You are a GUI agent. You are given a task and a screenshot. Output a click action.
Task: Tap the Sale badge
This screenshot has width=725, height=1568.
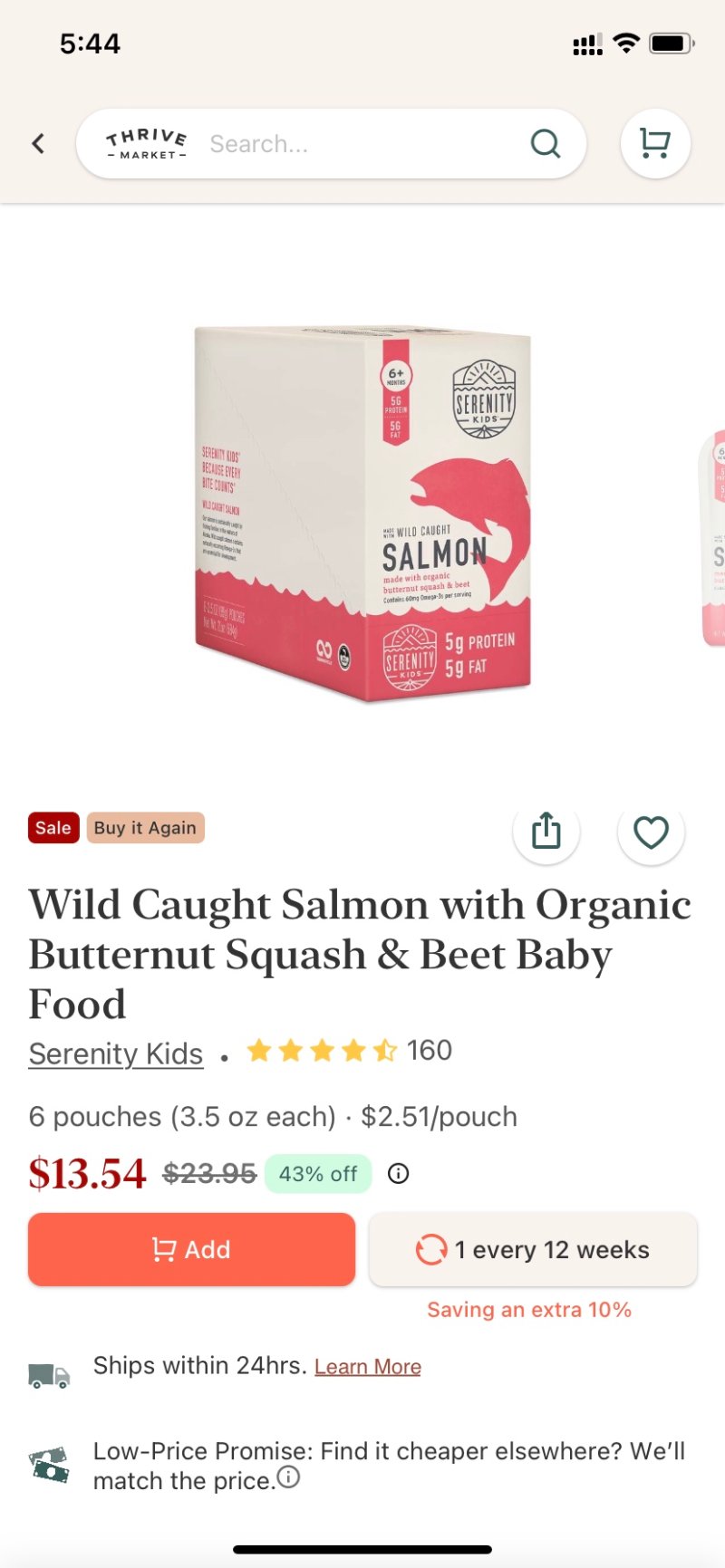(53, 828)
